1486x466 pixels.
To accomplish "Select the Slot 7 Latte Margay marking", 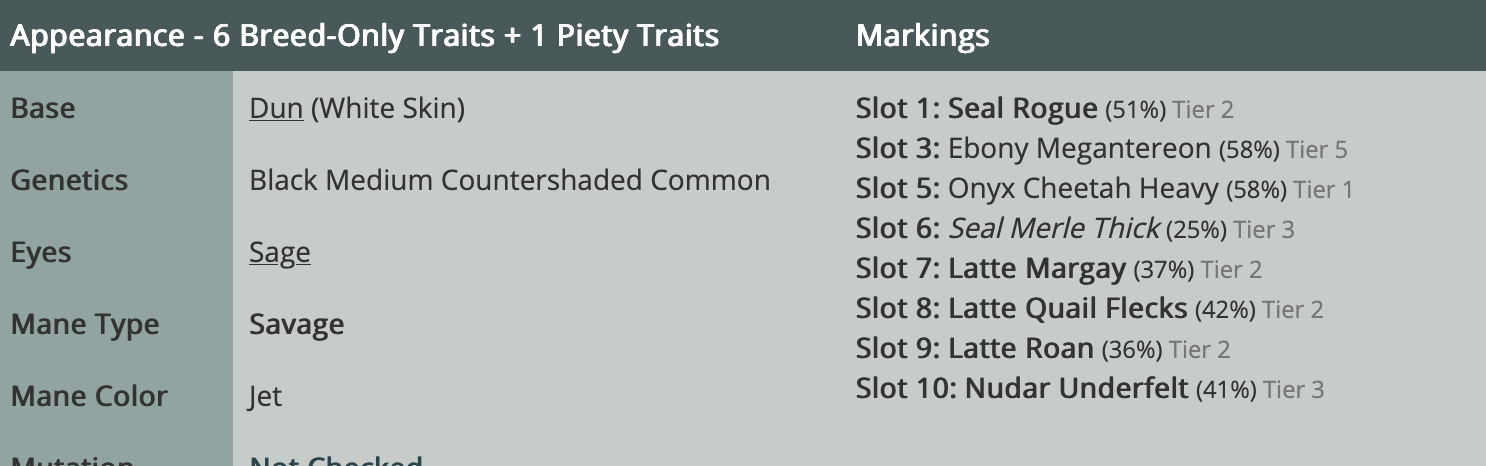I will coord(1059,269).
